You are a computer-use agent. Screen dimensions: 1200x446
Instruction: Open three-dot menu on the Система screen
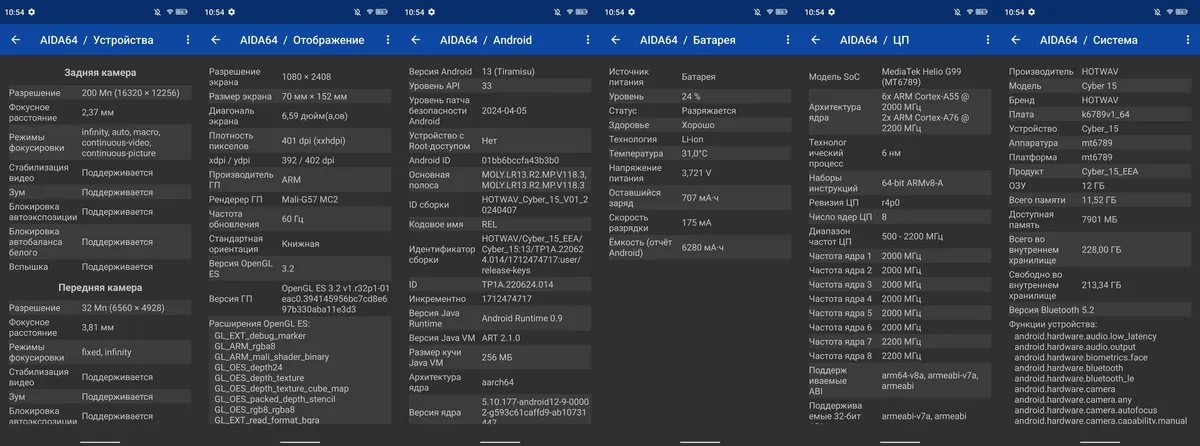1187,40
